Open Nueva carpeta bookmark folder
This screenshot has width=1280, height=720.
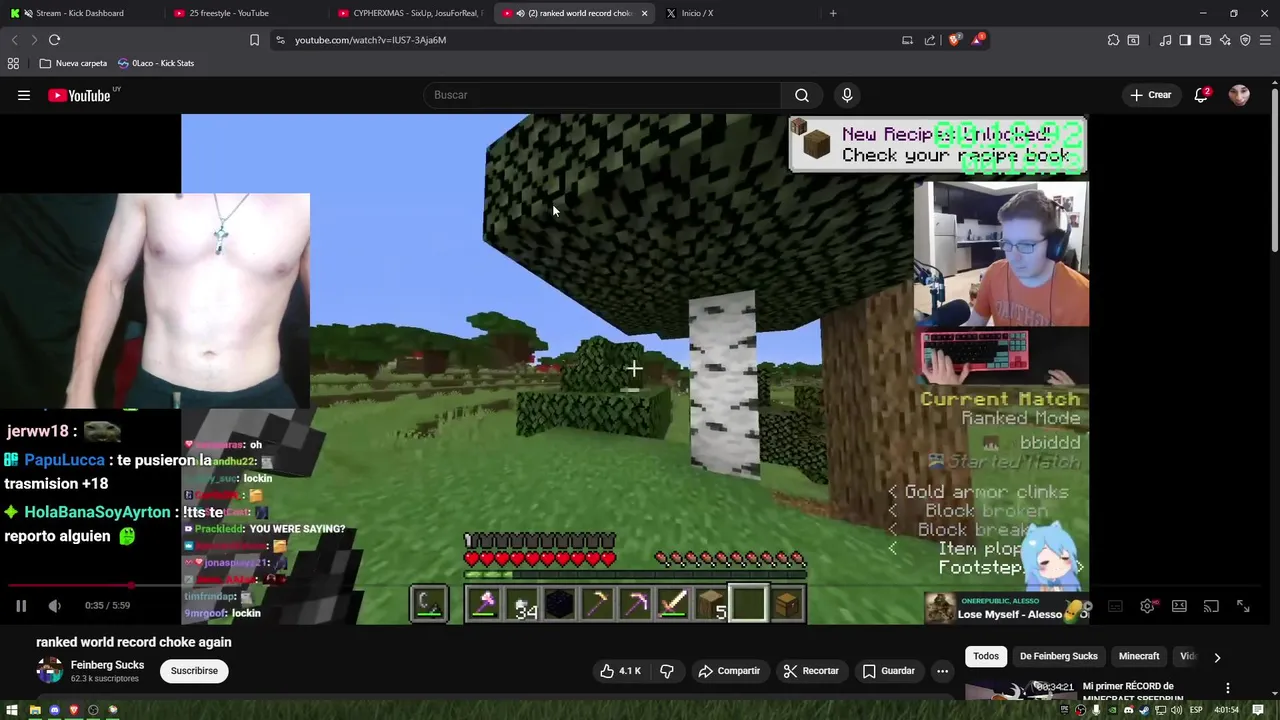pos(73,63)
